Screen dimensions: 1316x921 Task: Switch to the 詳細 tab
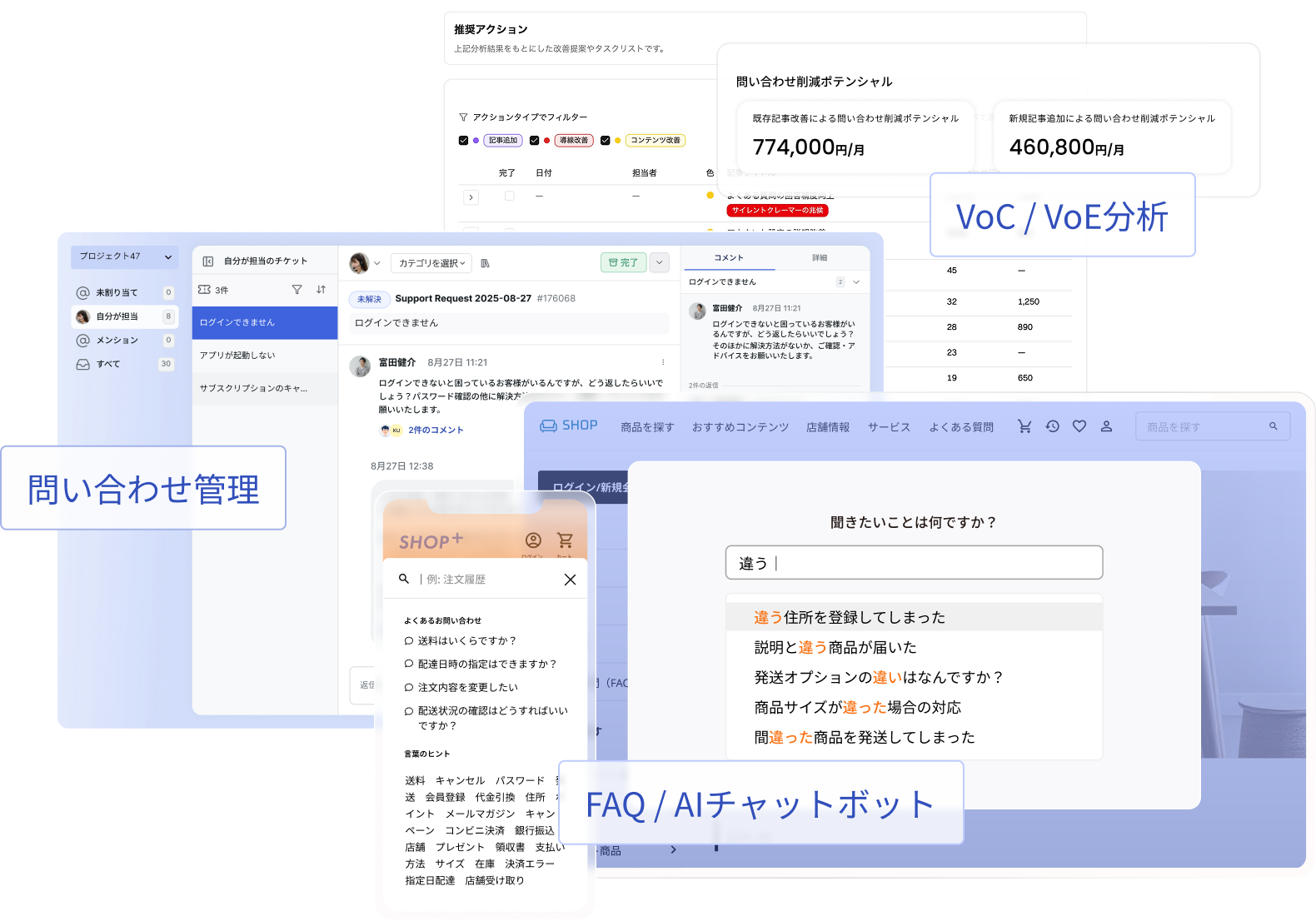820,258
